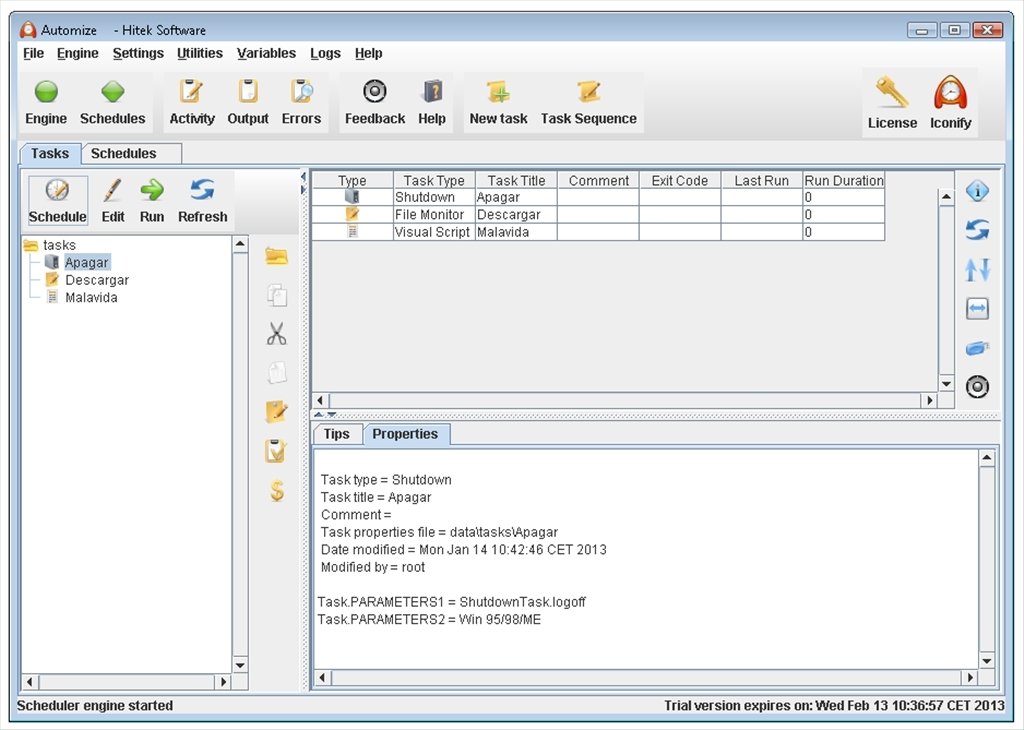The height and width of the screenshot is (730, 1024).
Task: Switch to the Schedules tab
Action: click(x=131, y=153)
